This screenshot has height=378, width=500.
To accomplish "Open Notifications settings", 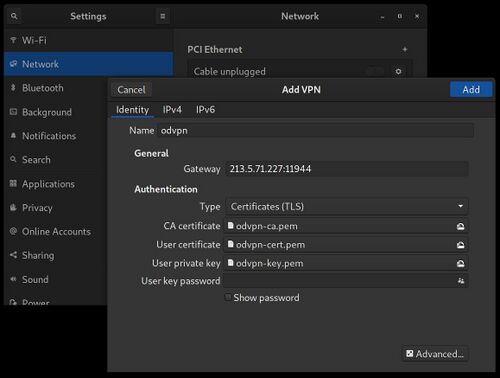I will click(x=56, y=136).
